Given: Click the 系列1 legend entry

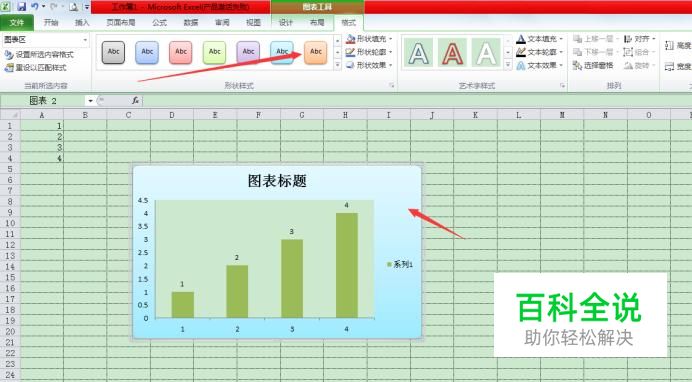Looking at the screenshot, I should click(400, 264).
